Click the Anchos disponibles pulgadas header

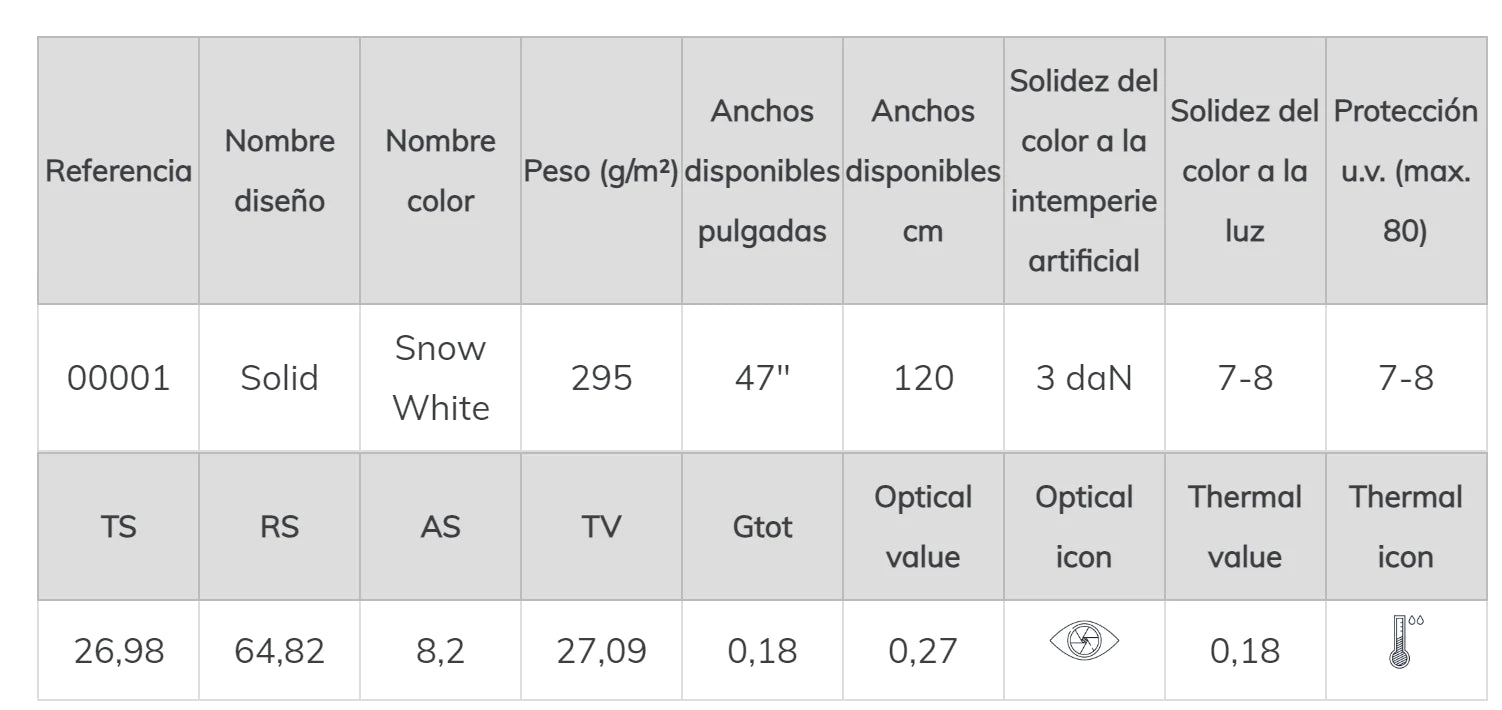click(762, 171)
